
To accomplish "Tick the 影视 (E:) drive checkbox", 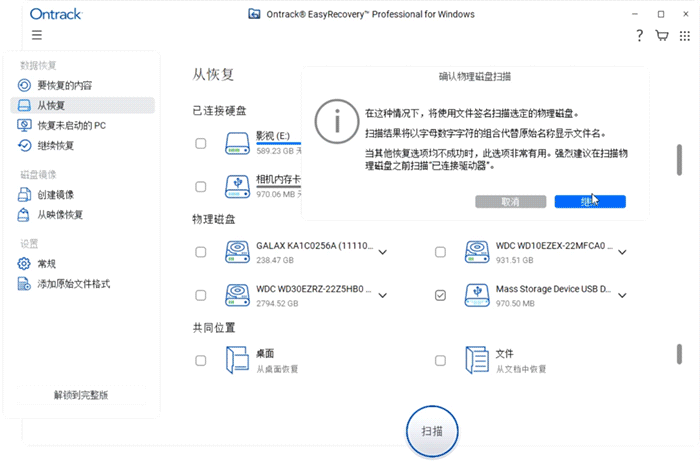I will click(x=201, y=143).
